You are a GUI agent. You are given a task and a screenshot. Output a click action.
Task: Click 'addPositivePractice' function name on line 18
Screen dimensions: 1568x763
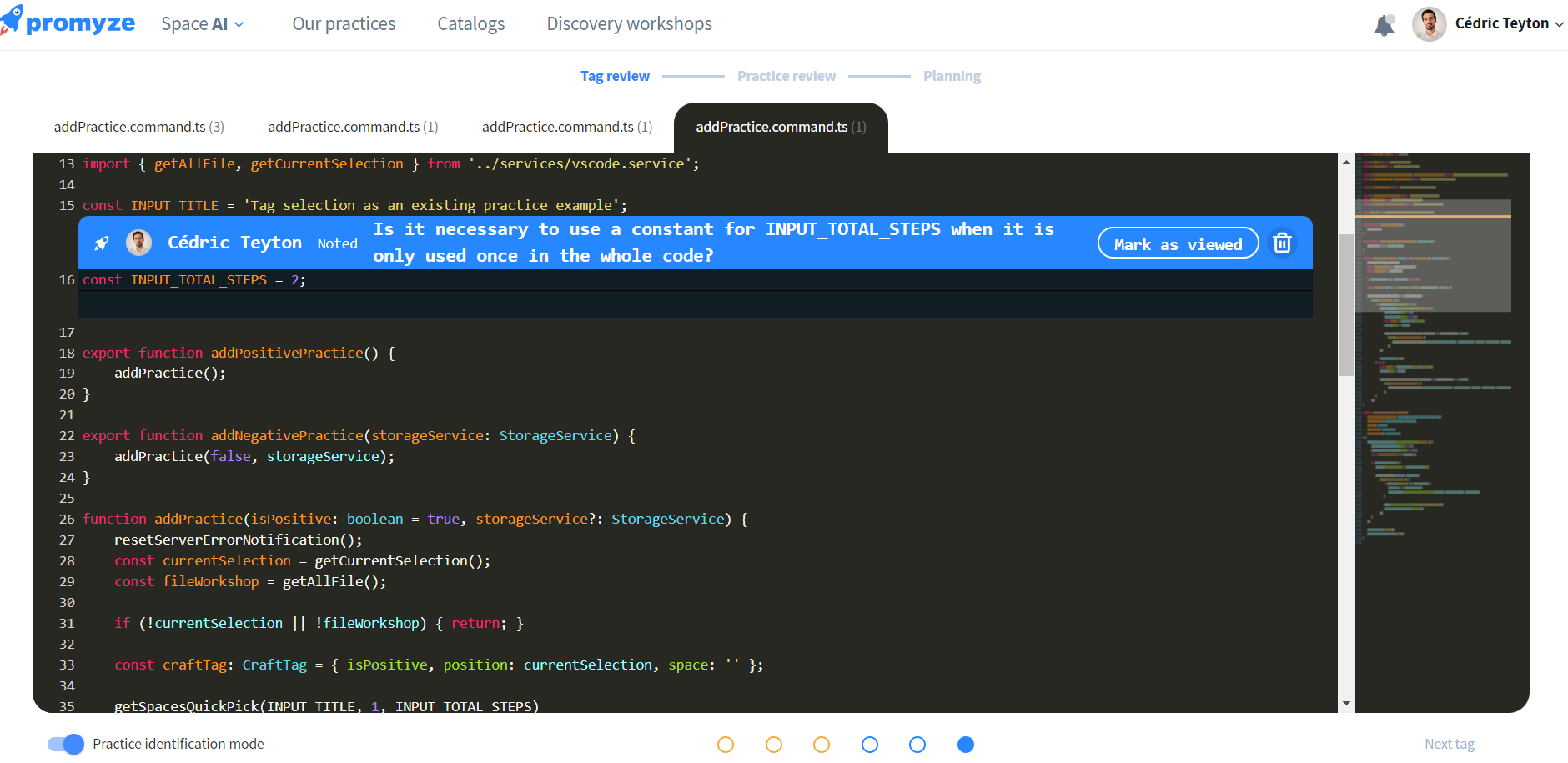pyautogui.click(x=288, y=353)
